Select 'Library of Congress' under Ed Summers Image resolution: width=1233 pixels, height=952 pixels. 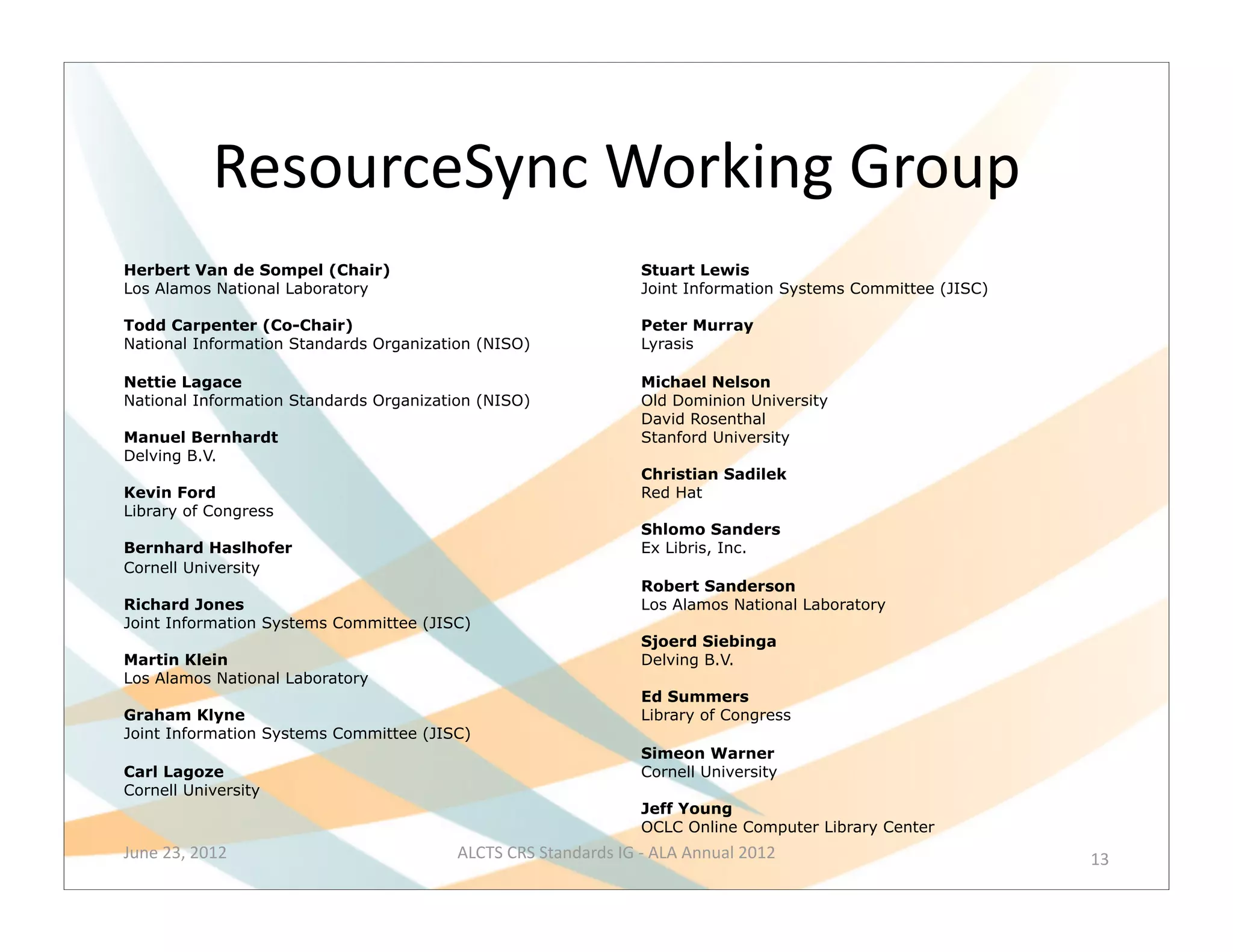pyautogui.click(x=716, y=716)
